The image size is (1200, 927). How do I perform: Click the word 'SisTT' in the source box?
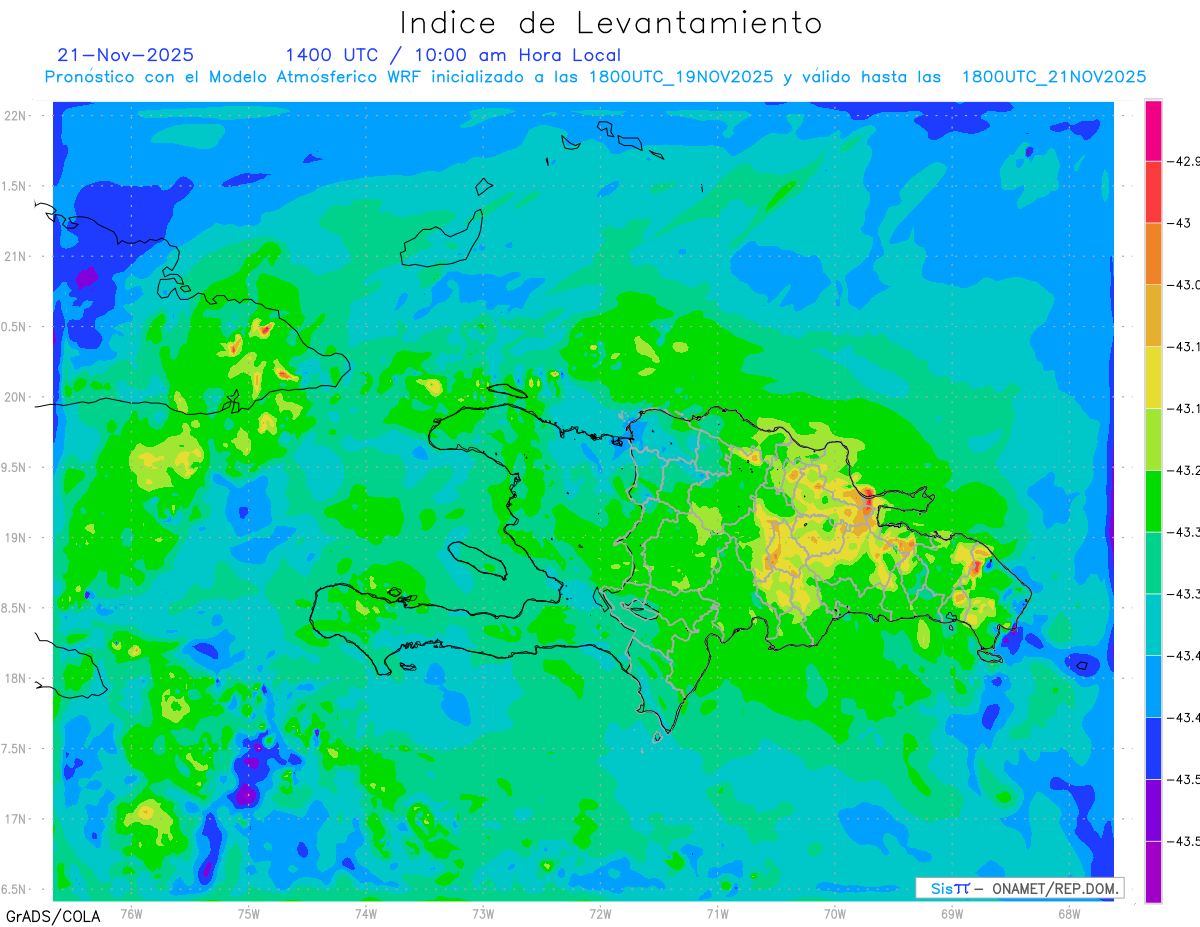950,888
